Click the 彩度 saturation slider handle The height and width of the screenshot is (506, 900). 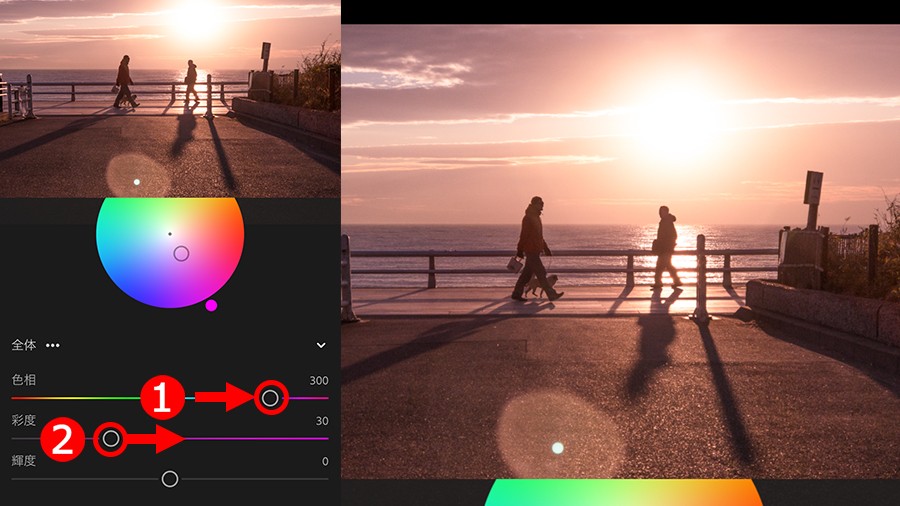point(111,439)
